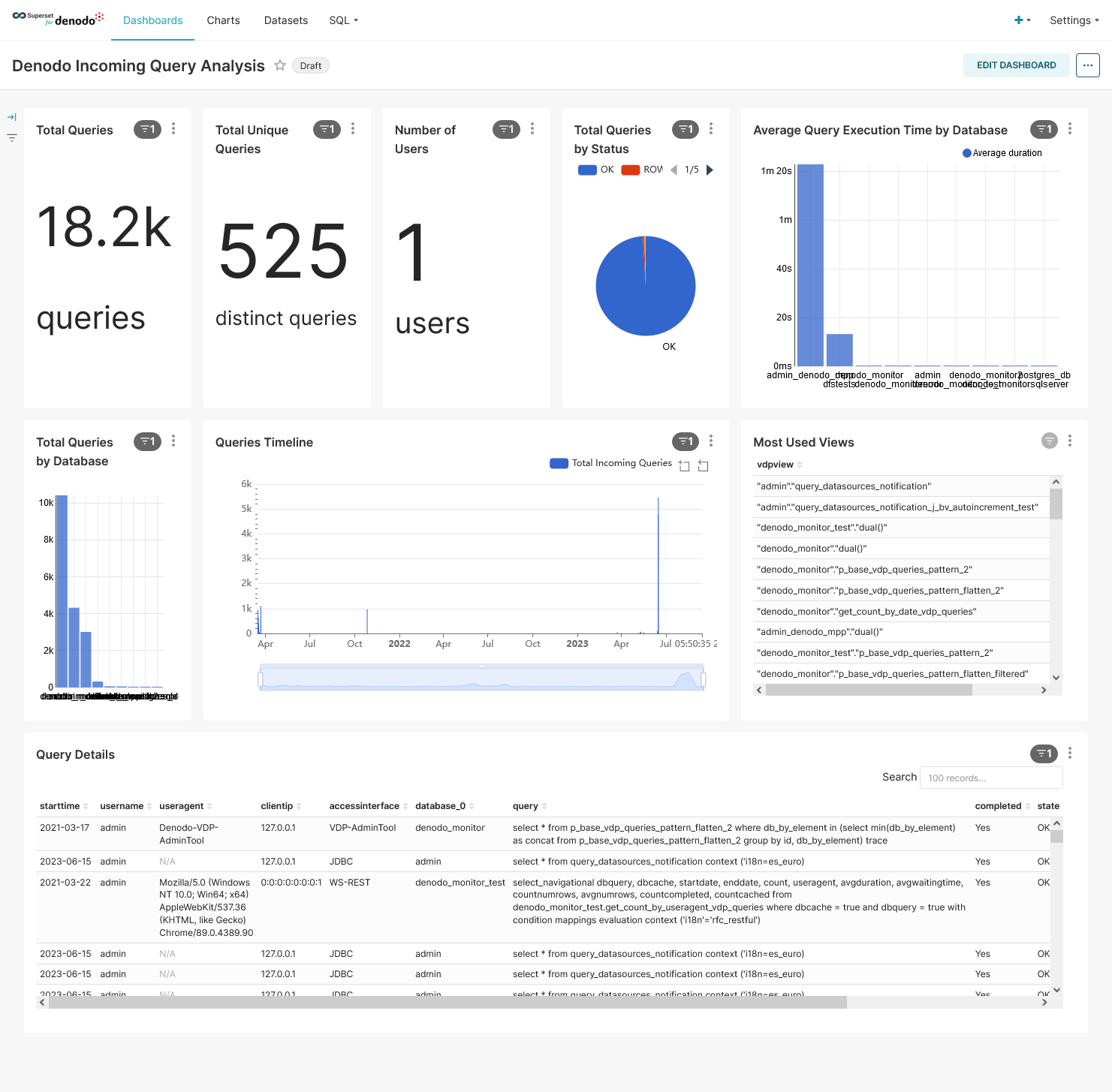Screen dimensions: 1112x1092
Task: Open the plus create-new menu
Action: click(x=1022, y=20)
